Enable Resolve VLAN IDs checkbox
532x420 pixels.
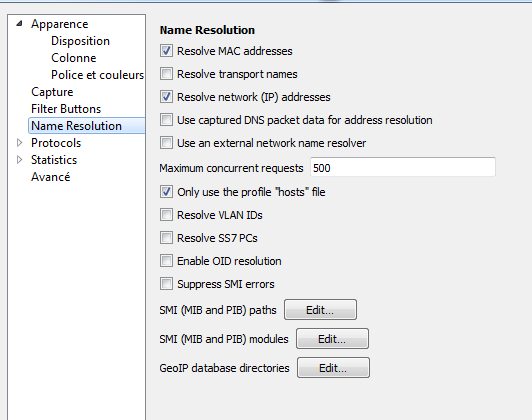point(166,215)
